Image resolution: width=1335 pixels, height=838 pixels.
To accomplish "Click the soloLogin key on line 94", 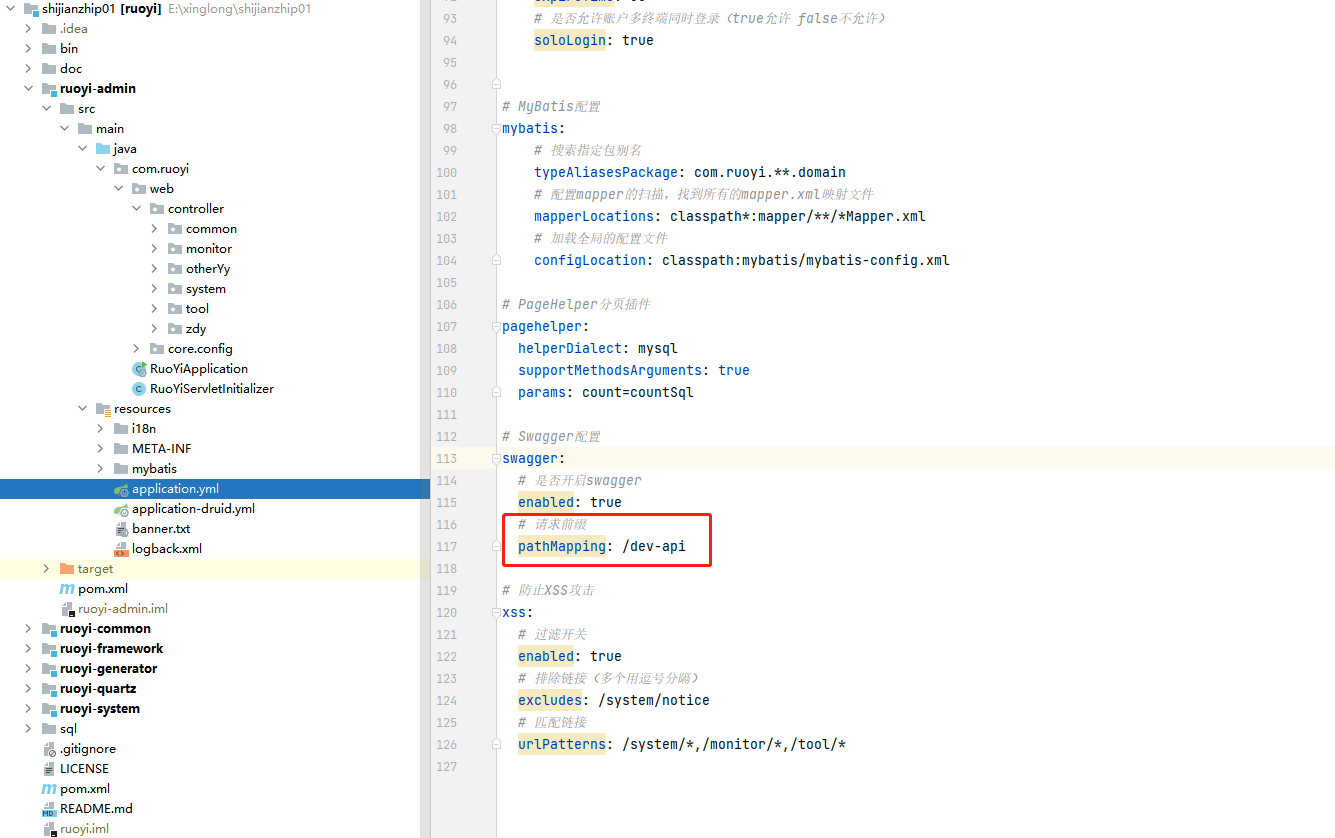I will tap(570, 40).
